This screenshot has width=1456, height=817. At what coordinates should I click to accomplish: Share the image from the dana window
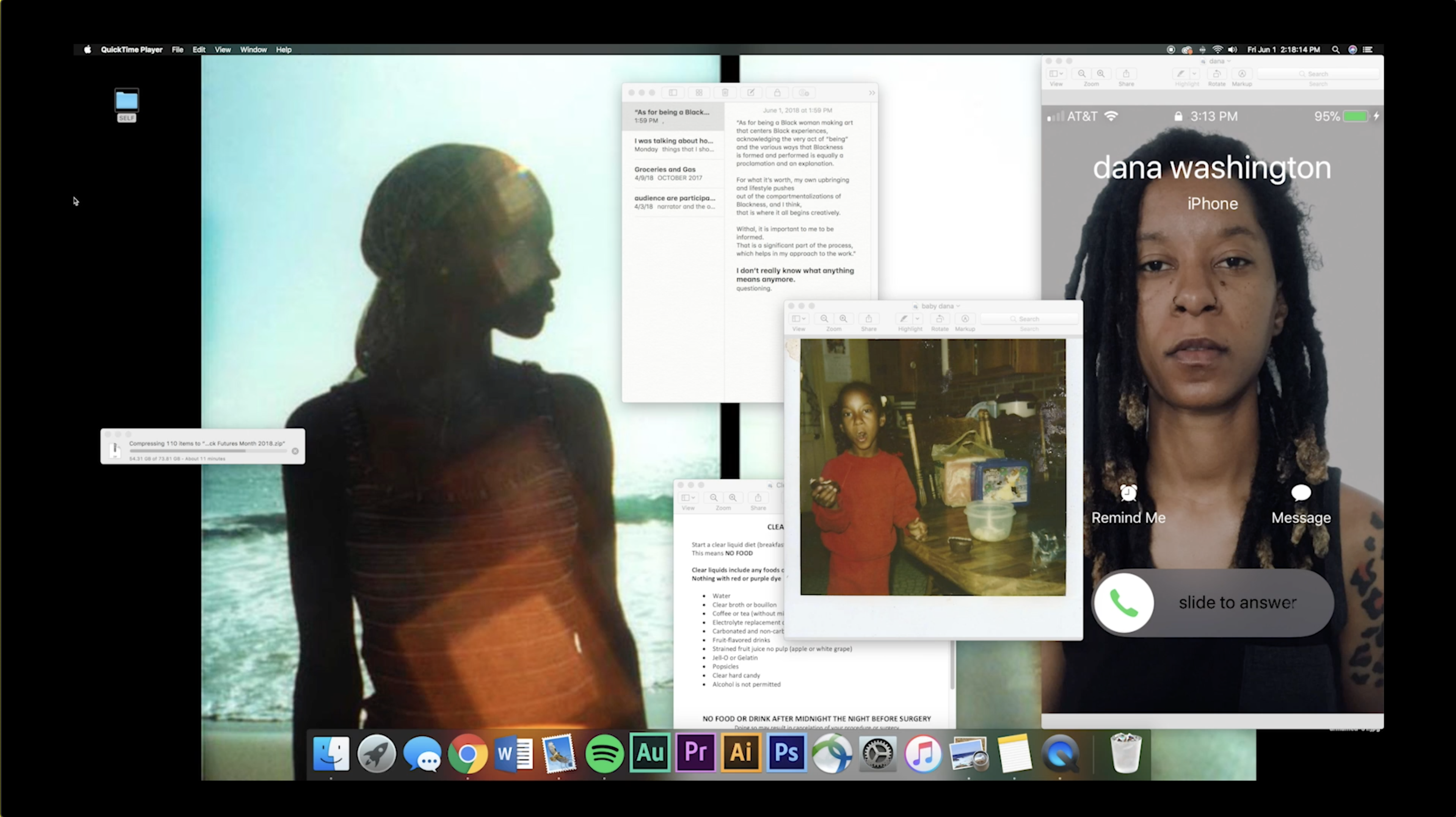point(1126,74)
